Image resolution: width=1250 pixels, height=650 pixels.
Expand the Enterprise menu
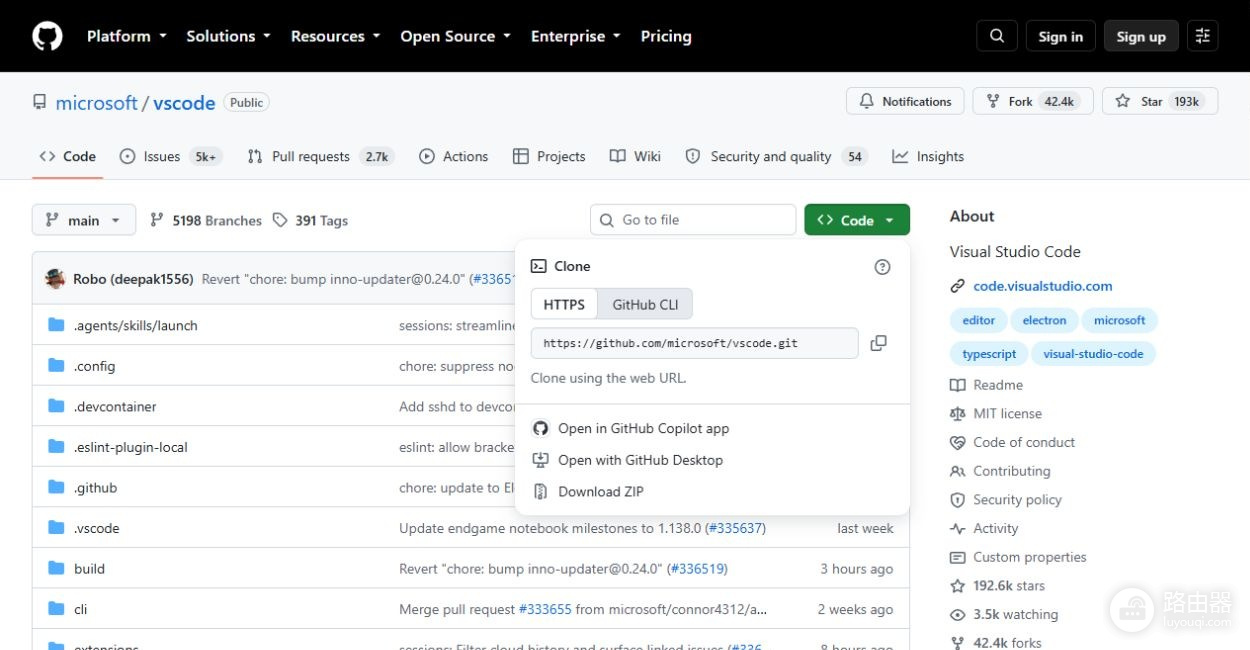575,36
